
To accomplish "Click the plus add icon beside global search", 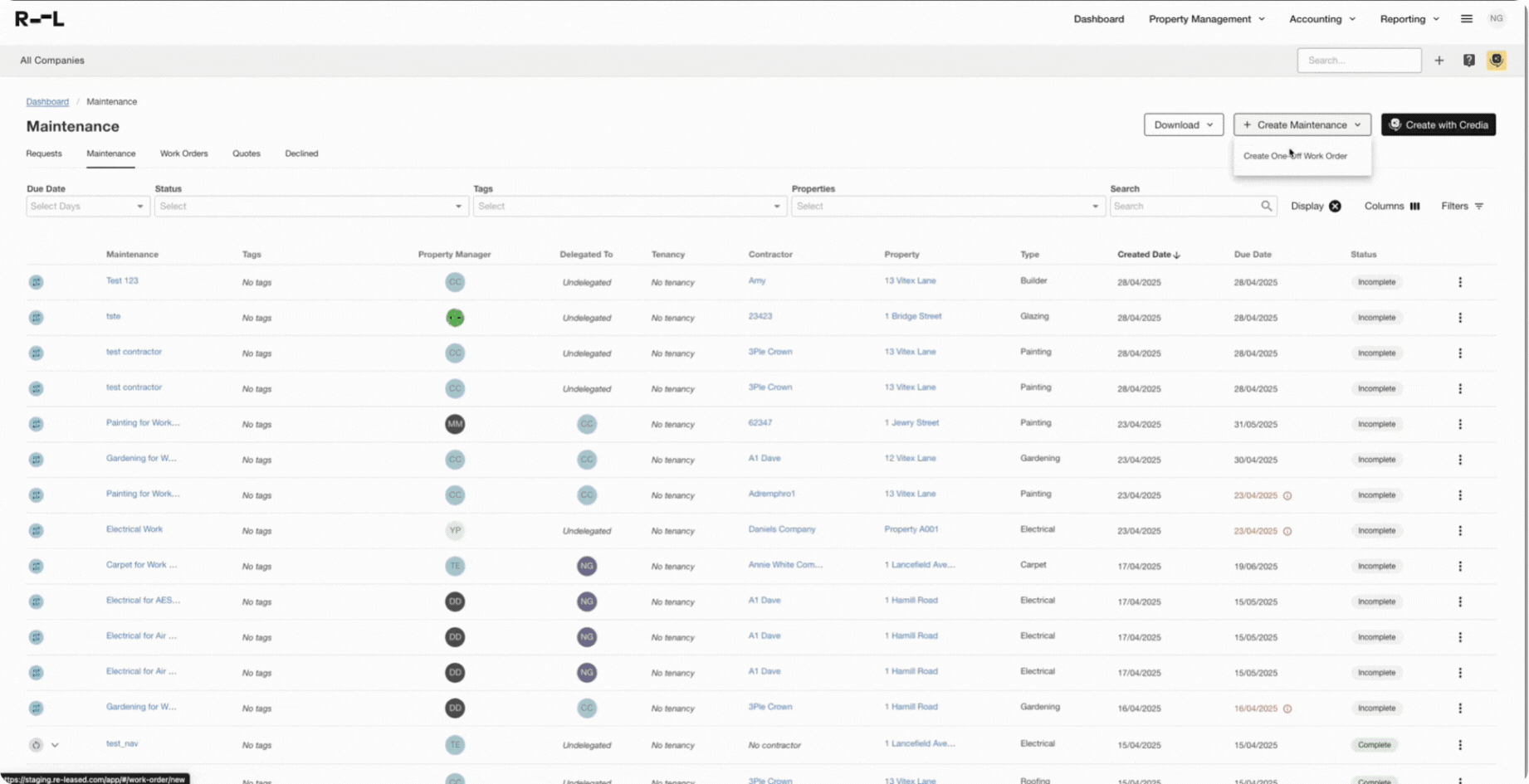I will click(1439, 61).
